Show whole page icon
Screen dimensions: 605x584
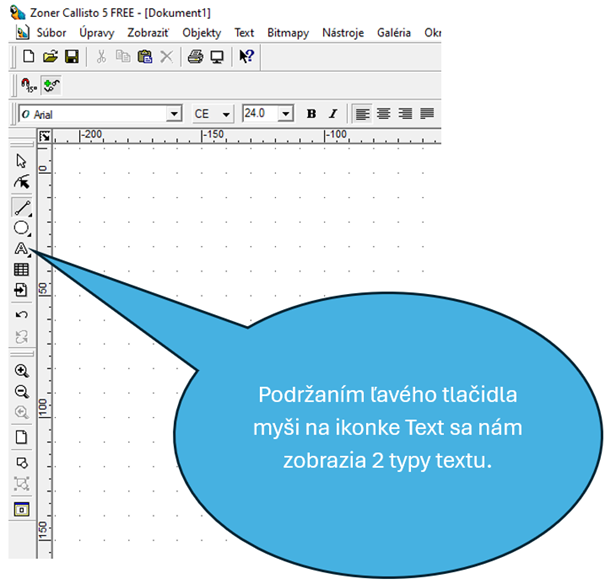[21, 437]
